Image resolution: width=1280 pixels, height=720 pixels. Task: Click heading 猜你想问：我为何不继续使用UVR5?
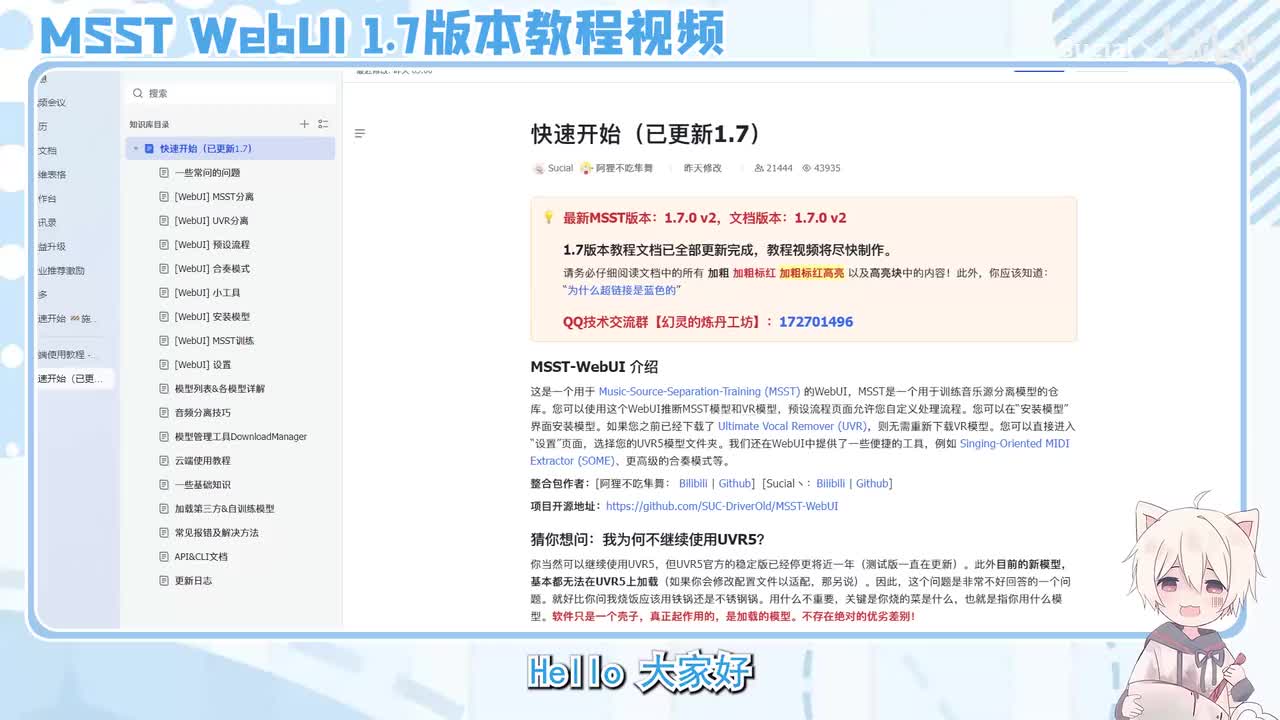click(647, 539)
